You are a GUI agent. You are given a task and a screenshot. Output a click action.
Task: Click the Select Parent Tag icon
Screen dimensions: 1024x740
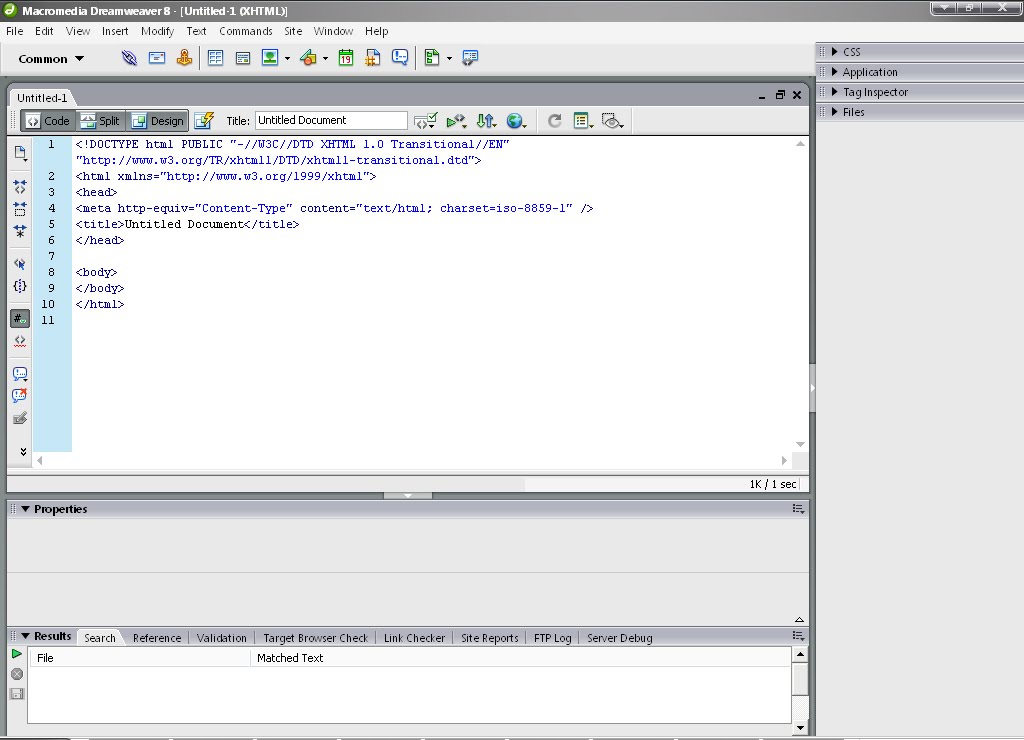[x=20, y=264]
